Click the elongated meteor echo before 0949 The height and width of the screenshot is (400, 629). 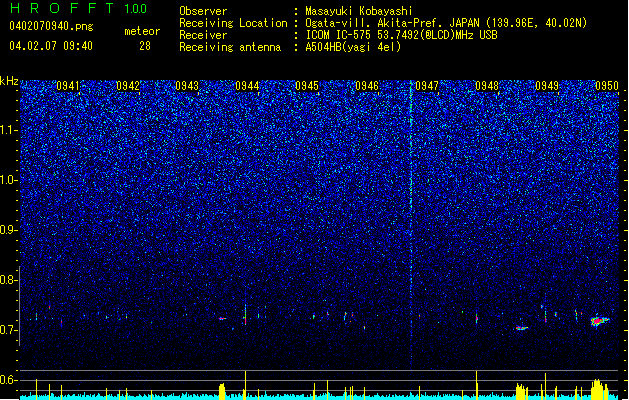521,328
